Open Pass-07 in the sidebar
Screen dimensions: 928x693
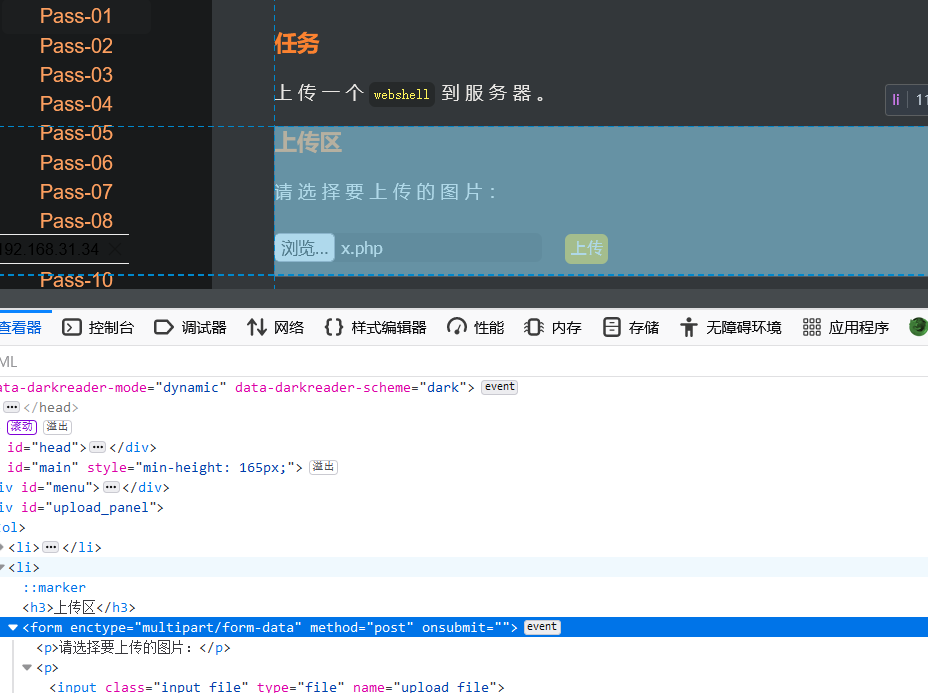click(x=76, y=192)
